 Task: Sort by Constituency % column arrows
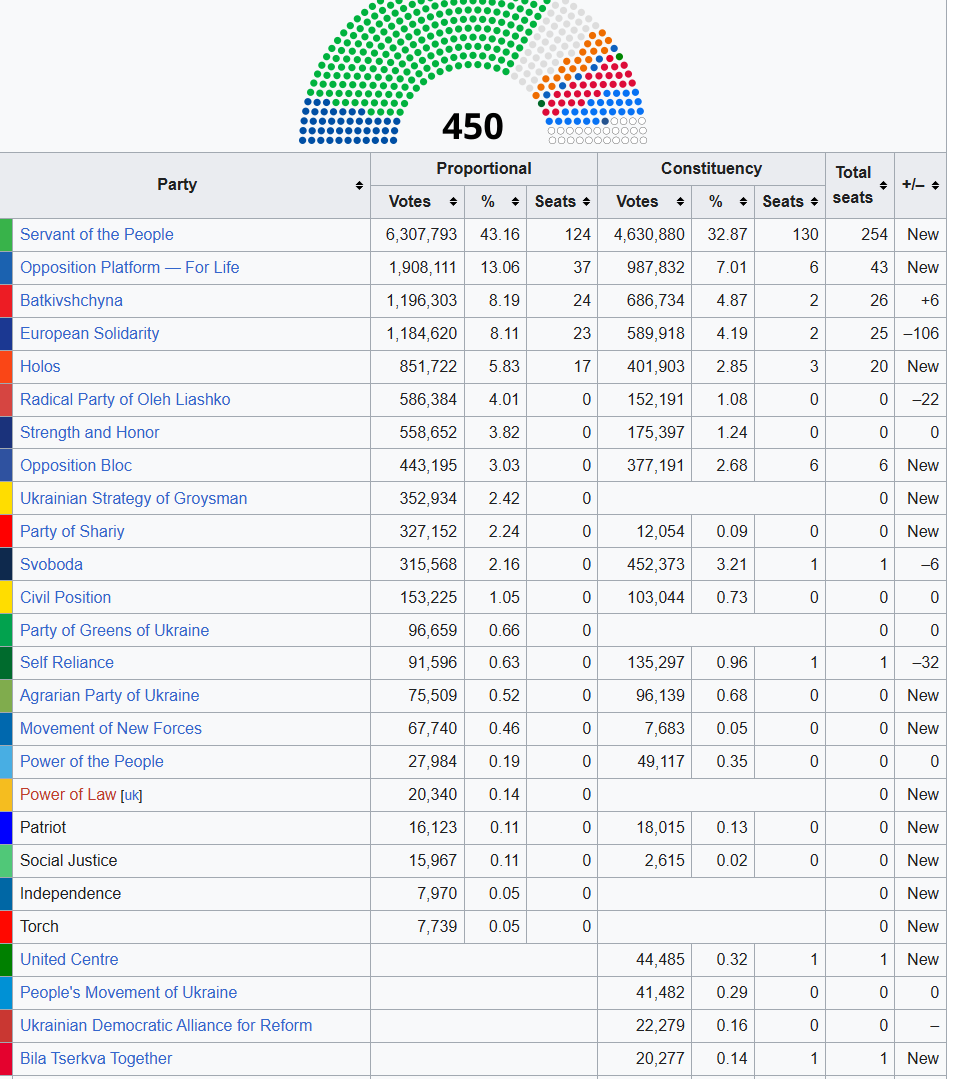coord(743,202)
